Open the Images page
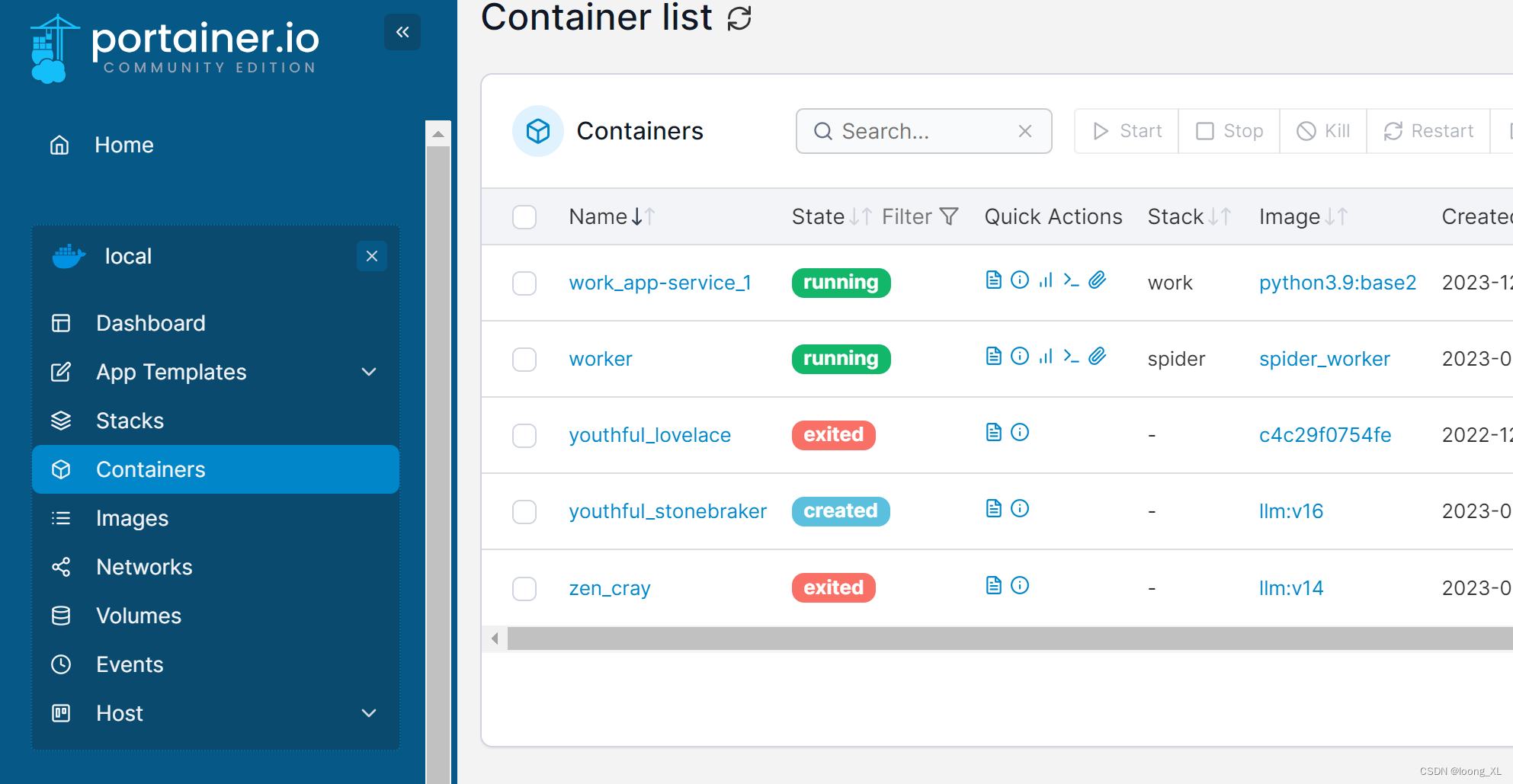Image resolution: width=1513 pixels, height=784 pixels. coord(216,518)
